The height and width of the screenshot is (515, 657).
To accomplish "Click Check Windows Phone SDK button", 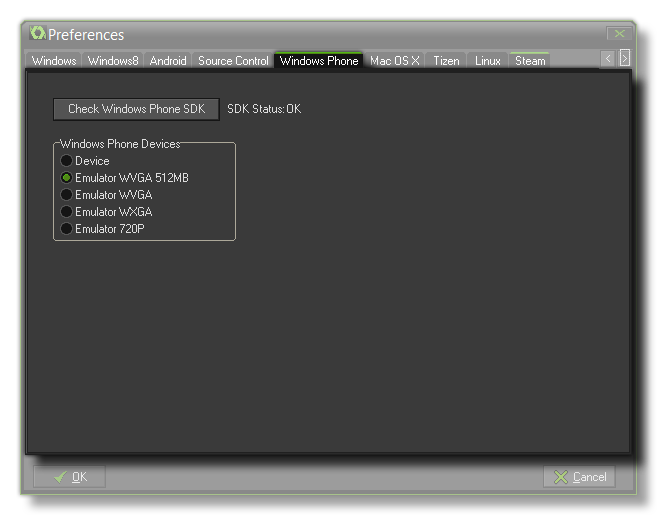I will 136,109.
